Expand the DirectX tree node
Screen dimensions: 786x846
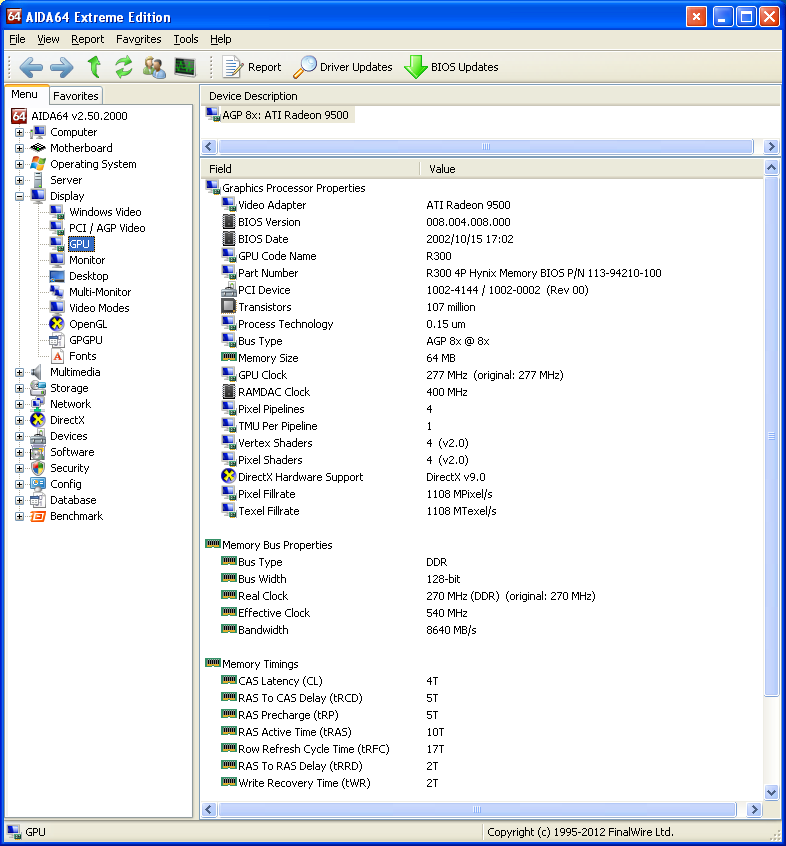click(19, 420)
